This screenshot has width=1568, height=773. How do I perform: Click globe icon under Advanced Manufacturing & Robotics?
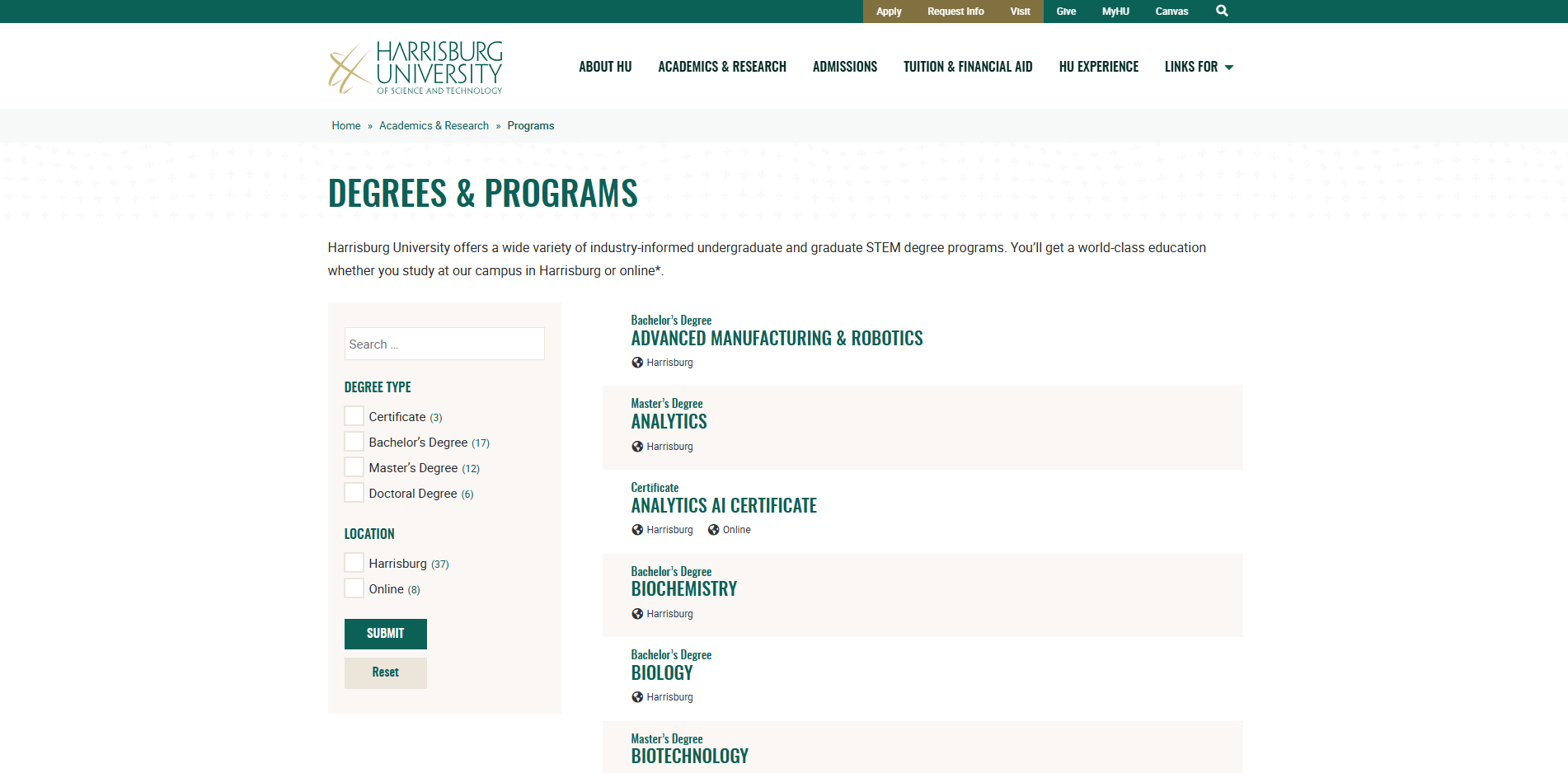pos(637,363)
